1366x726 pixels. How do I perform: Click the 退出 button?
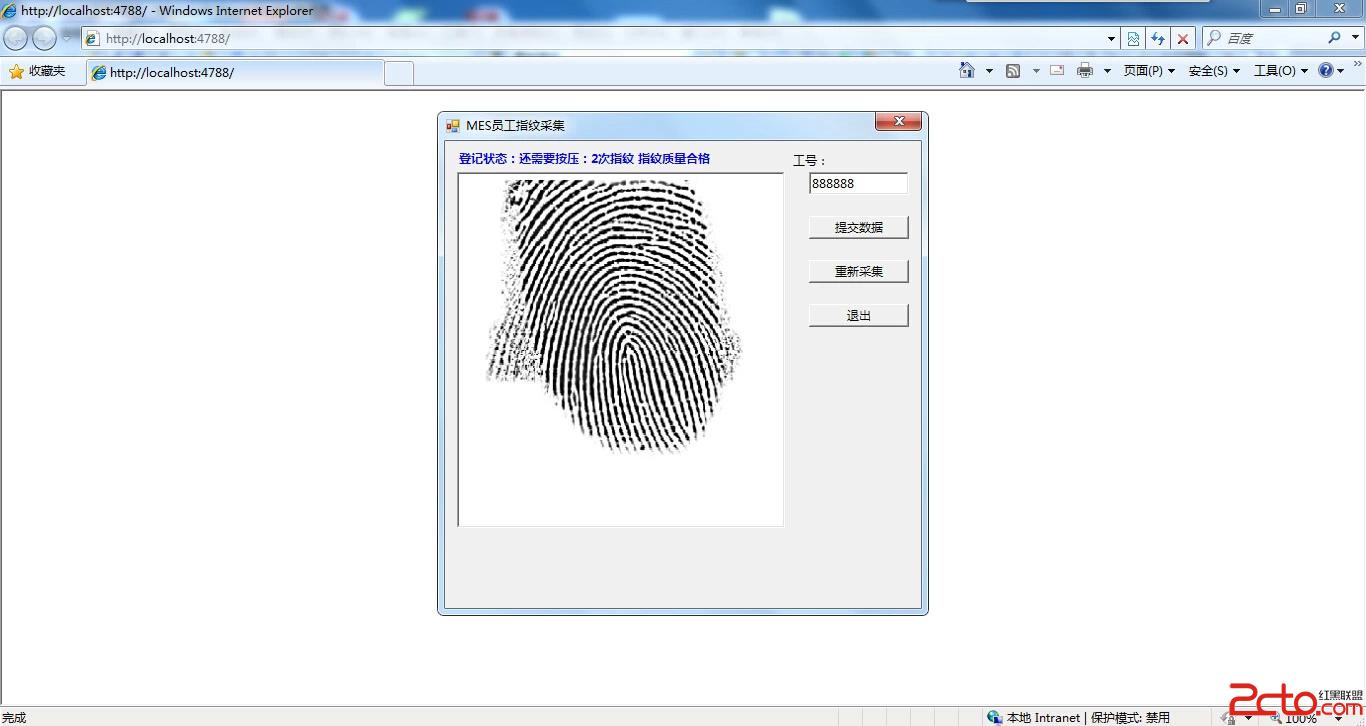pos(859,315)
